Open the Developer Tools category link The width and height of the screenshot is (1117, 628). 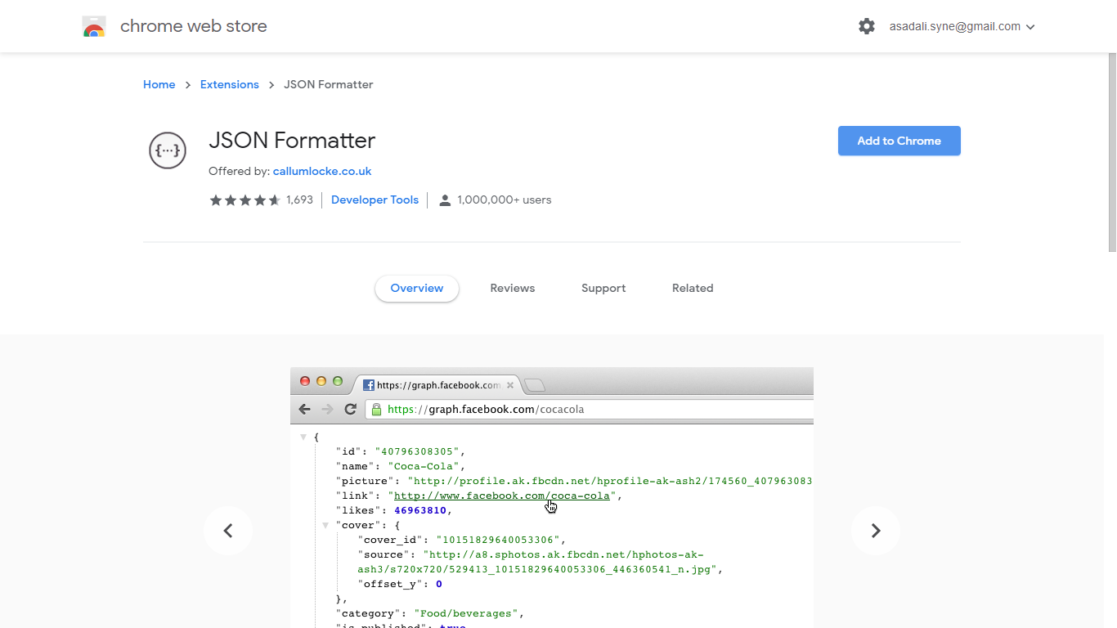coord(374,200)
